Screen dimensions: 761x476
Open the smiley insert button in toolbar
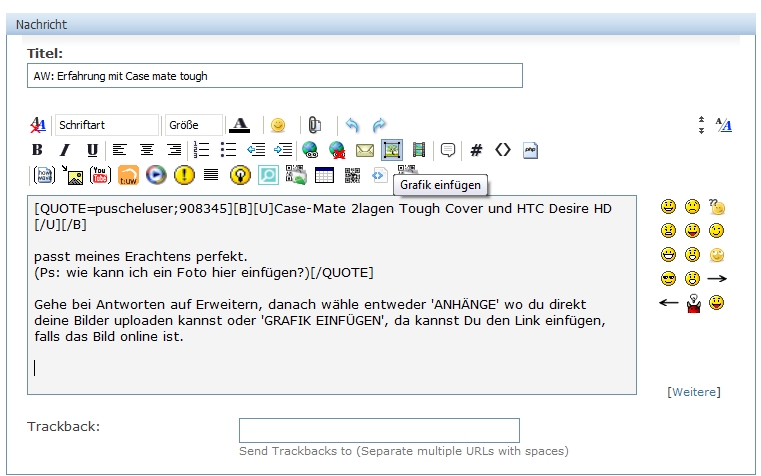(278, 125)
